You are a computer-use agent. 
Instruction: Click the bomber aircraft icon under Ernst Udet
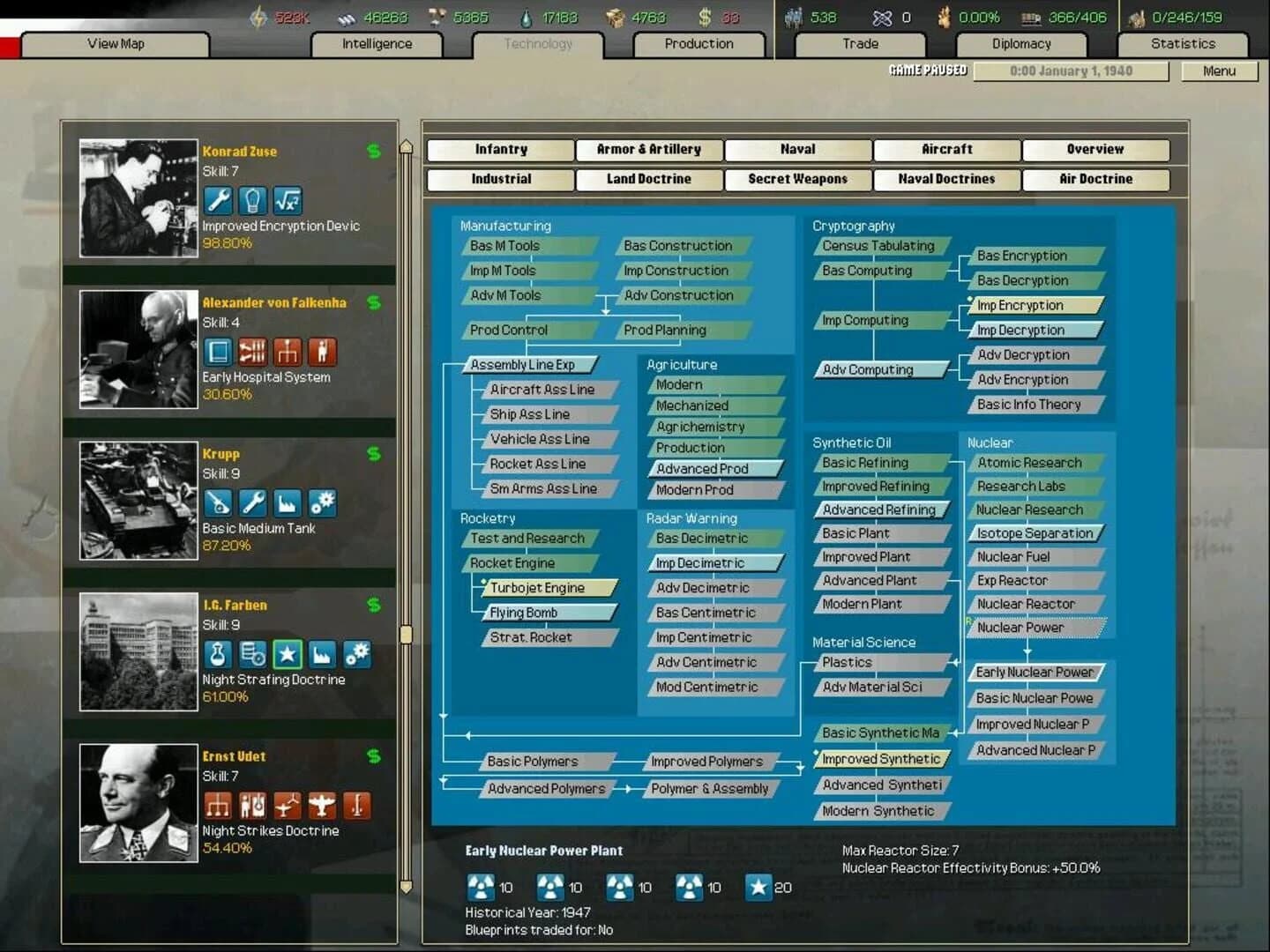pos(323,805)
